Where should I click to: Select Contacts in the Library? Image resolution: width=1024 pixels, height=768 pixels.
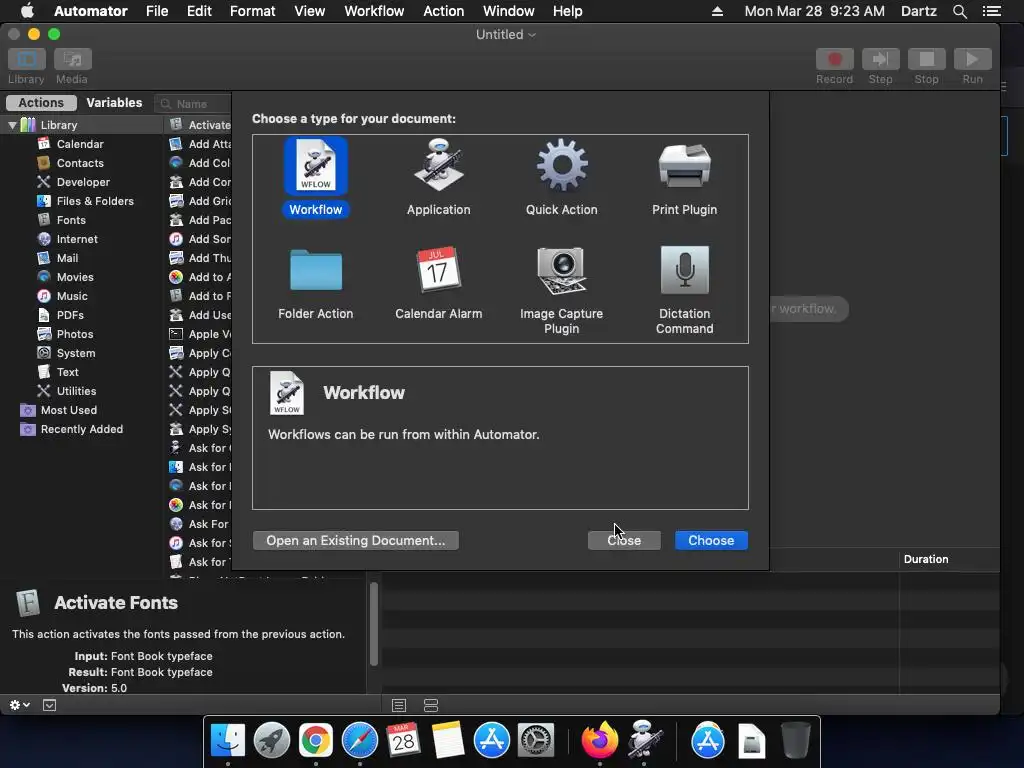pyautogui.click(x=82, y=163)
